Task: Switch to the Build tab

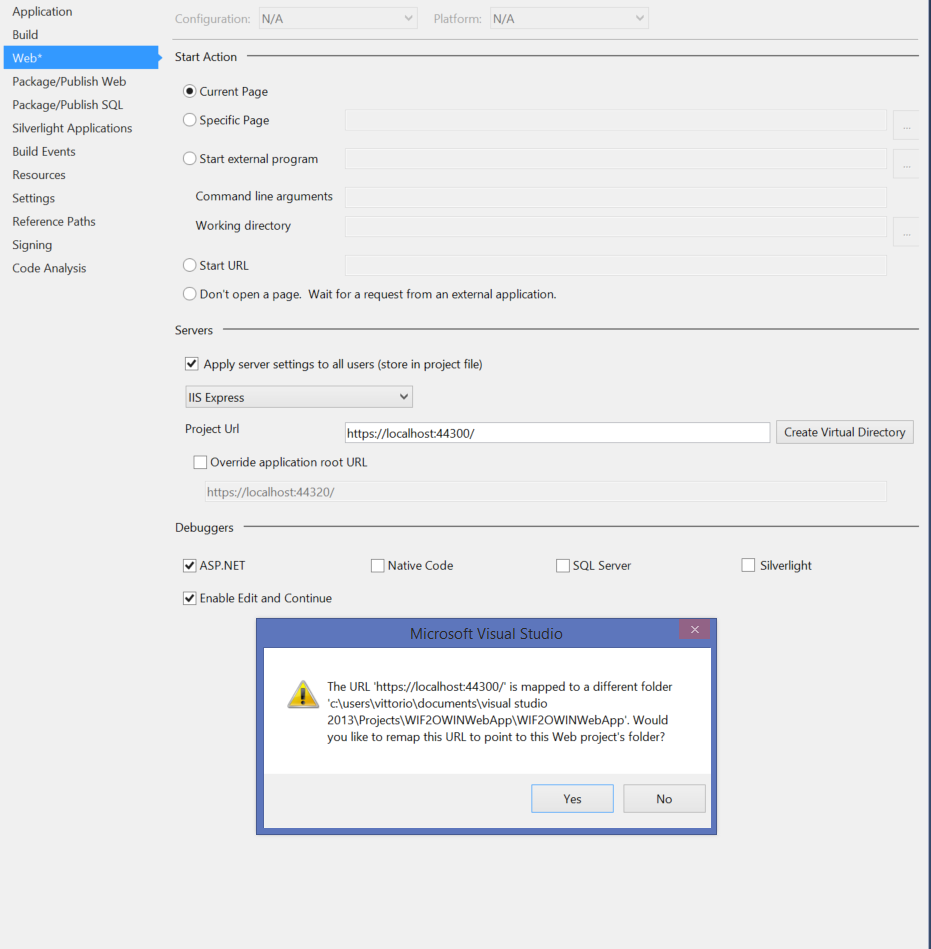Action: tap(25, 34)
